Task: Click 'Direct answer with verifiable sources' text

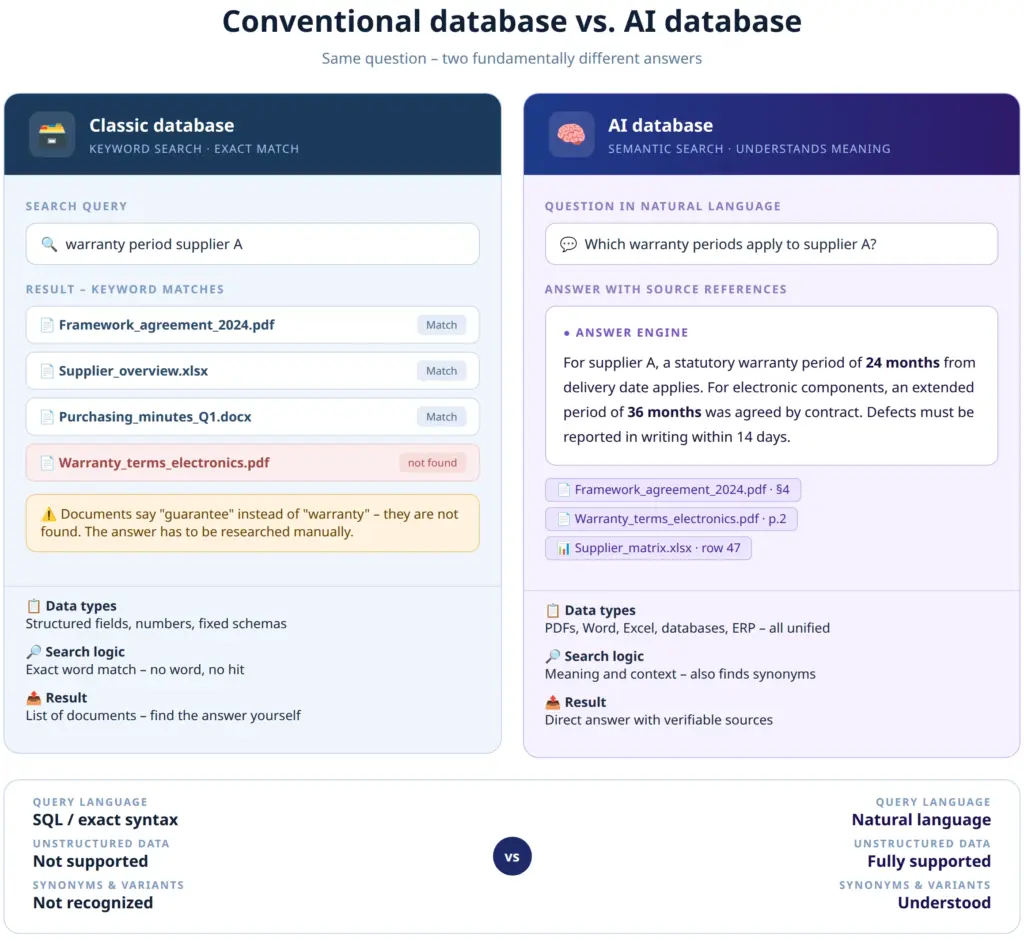Action: 658,720
